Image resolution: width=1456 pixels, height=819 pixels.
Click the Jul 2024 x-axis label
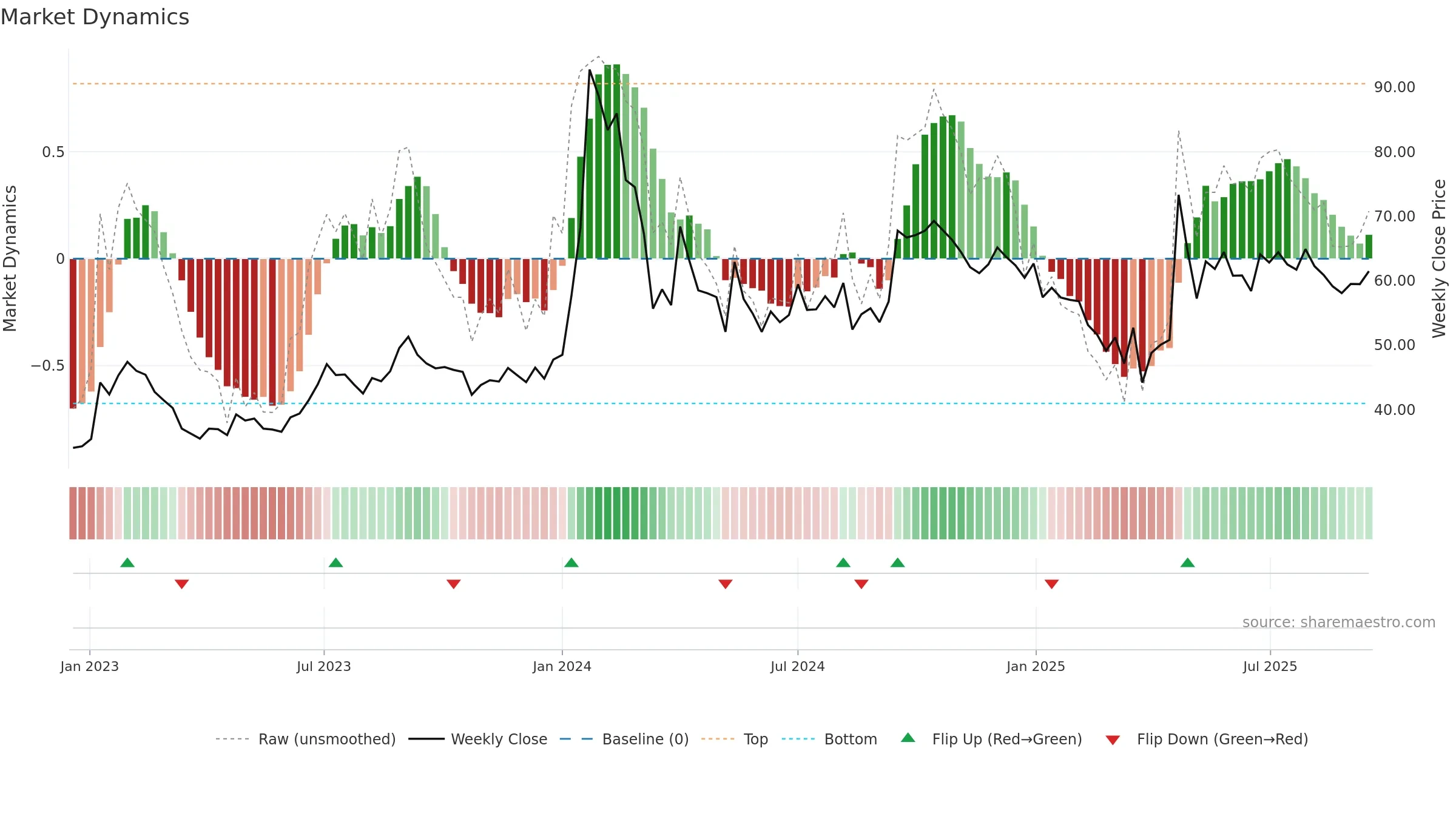(x=798, y=666)
